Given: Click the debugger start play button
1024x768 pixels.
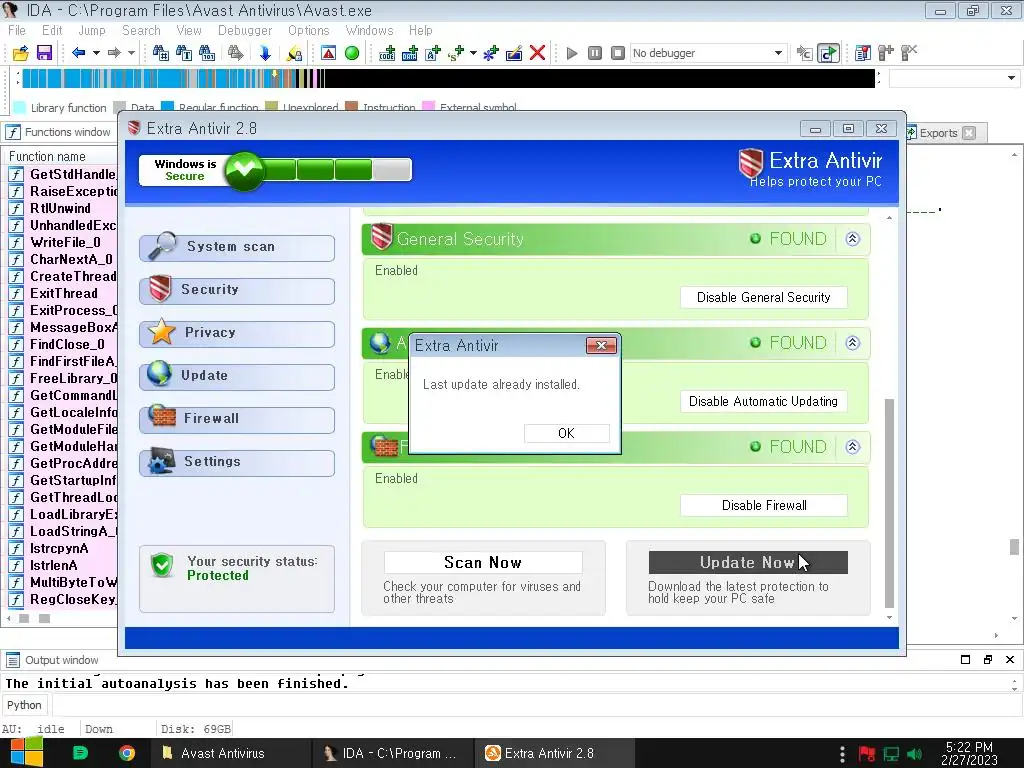Looking at the screenshot, I should point(572,53).
